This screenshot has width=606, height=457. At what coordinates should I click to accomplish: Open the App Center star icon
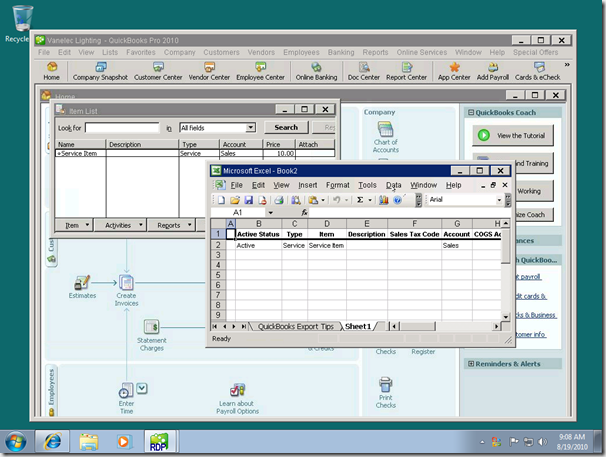454,71
